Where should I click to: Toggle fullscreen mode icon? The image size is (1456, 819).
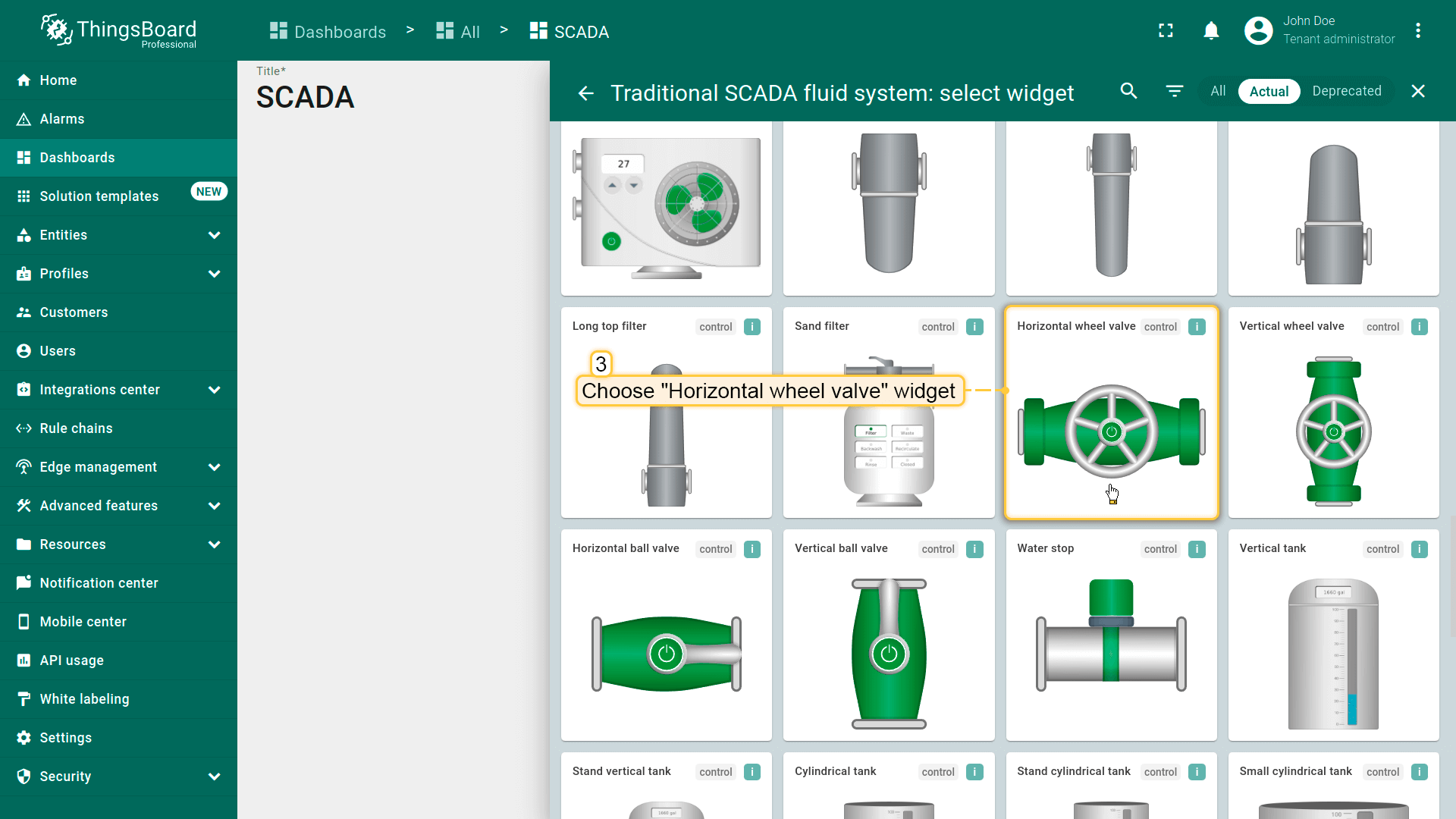[1166, 30]
